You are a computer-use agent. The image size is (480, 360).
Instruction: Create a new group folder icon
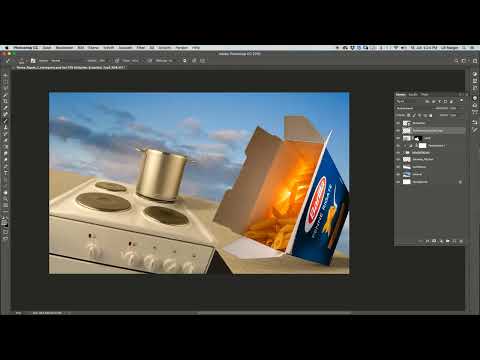pyautogui.click(x=448, y=241)
